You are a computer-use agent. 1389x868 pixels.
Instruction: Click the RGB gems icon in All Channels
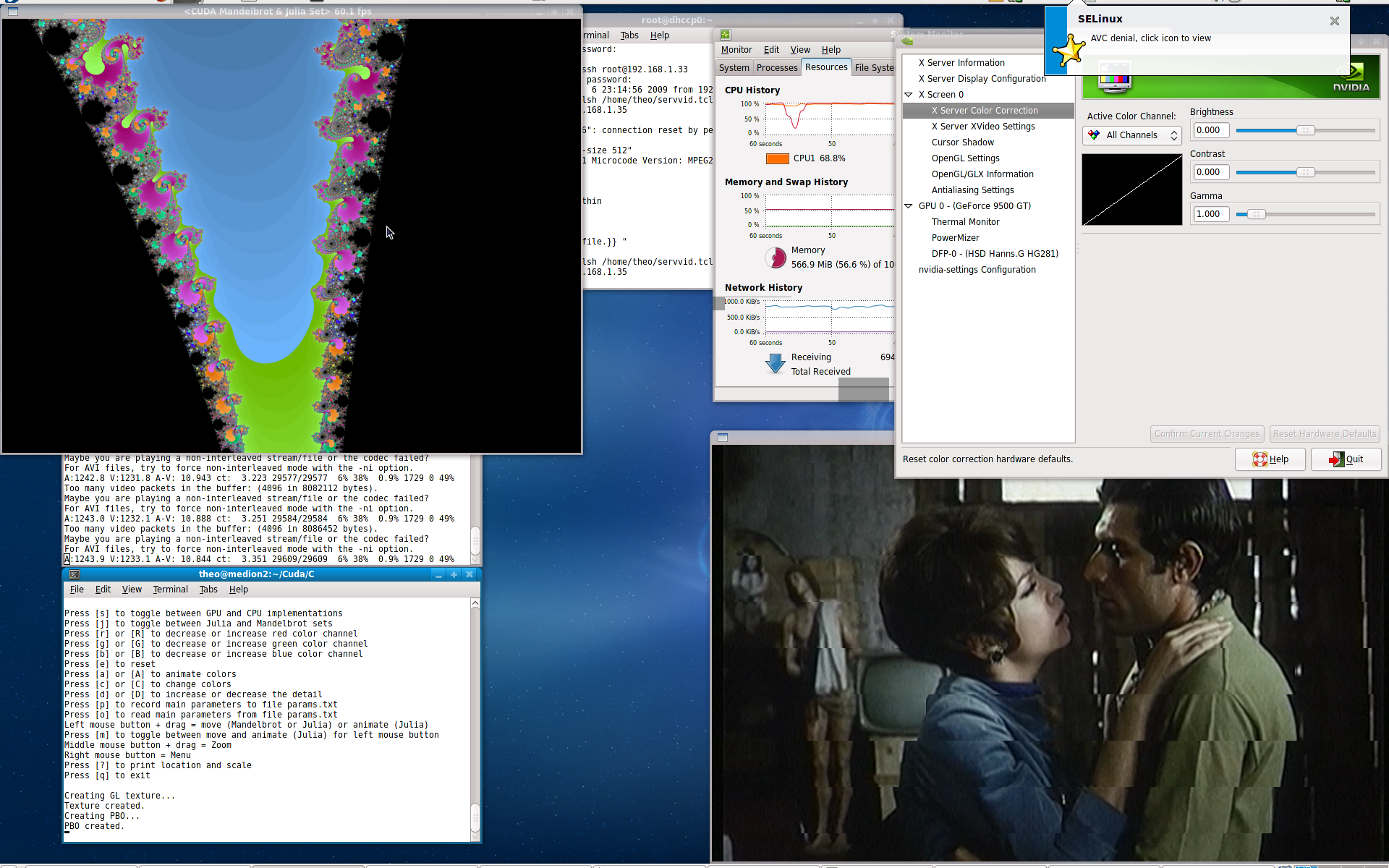tap(1094, 135)
